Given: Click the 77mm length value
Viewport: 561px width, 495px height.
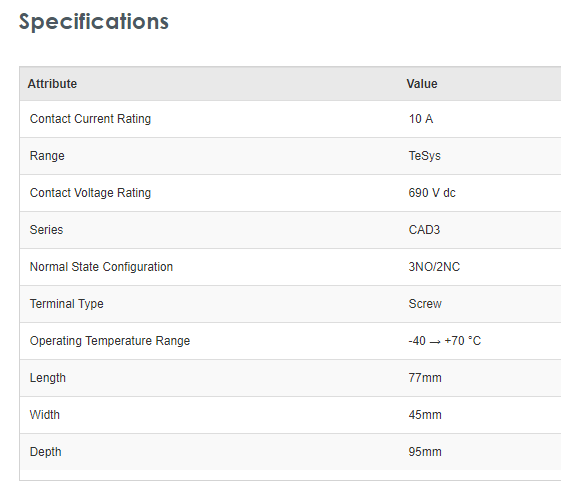Looking at the screenshot, I should 425,378.
